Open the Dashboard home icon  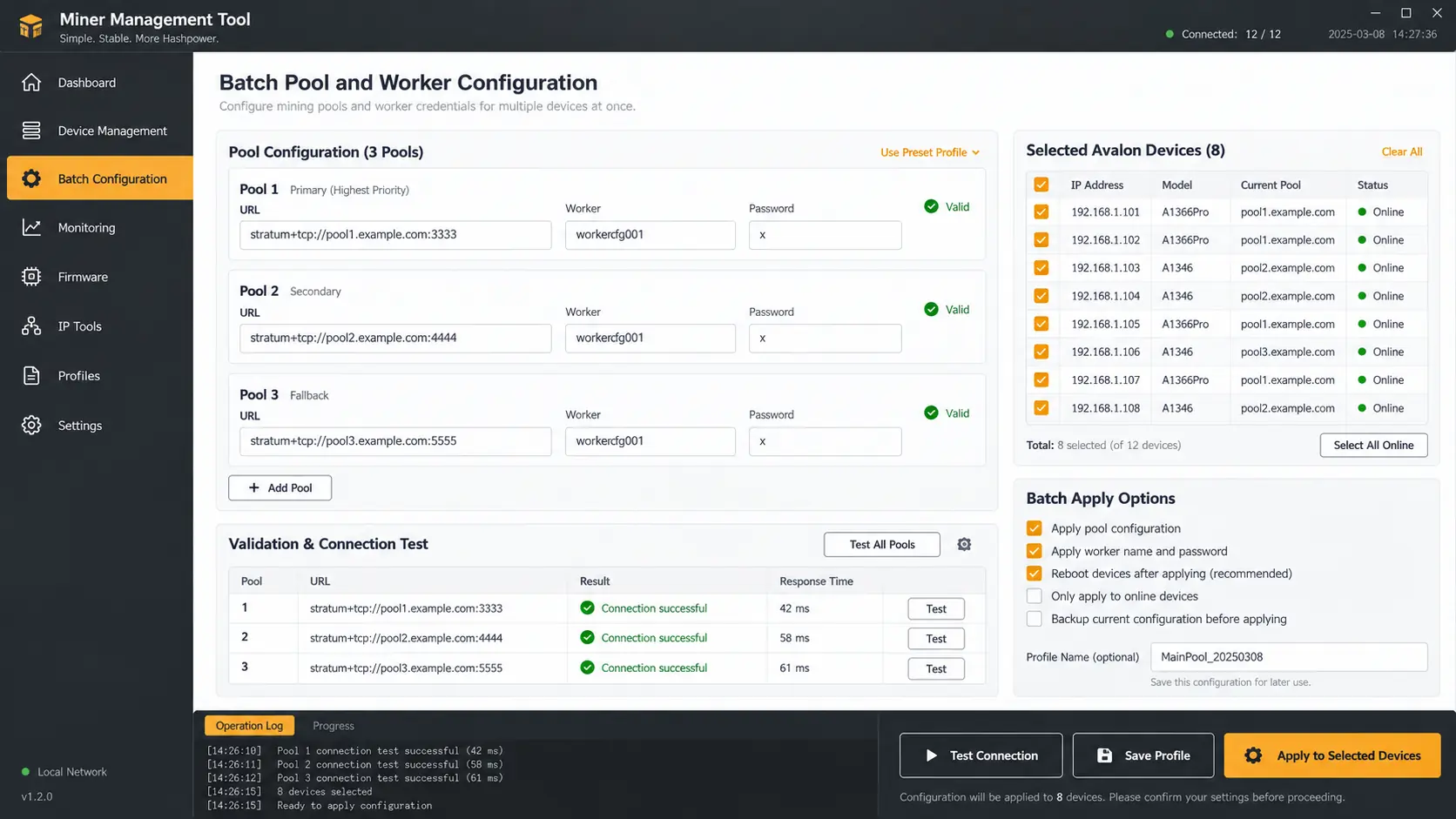(31, 83)
